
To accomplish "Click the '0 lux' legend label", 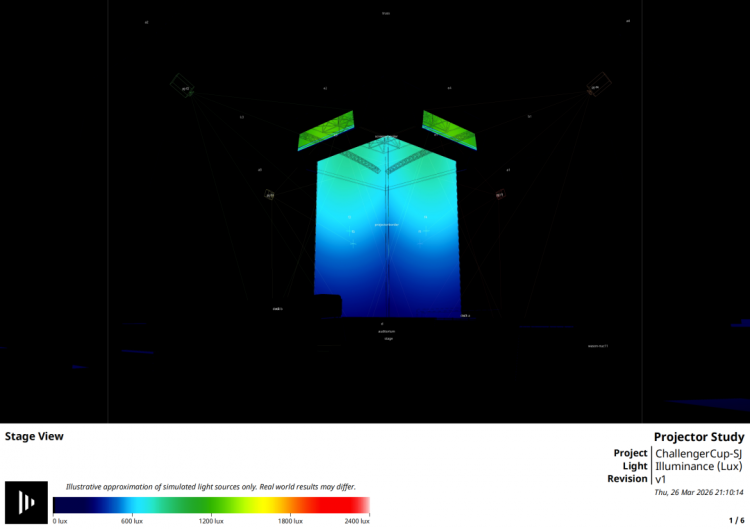I will pos(60,521).
